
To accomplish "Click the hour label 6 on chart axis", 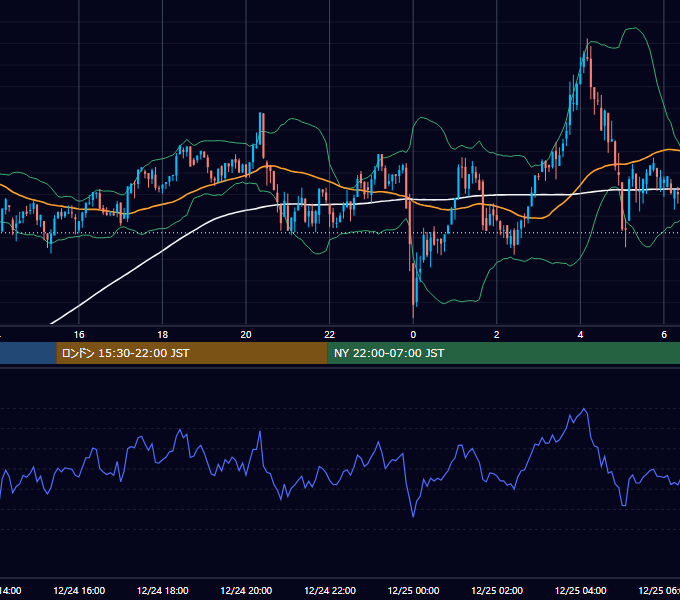I will 664,335.
